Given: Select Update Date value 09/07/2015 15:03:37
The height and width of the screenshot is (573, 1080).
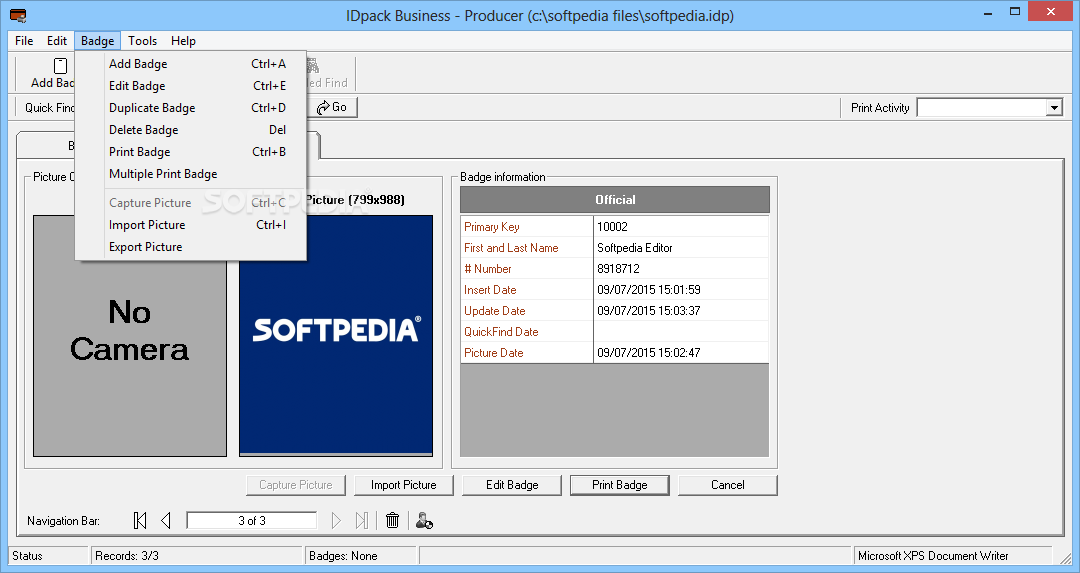Looking at the screenshot, I should pos(648,311).
